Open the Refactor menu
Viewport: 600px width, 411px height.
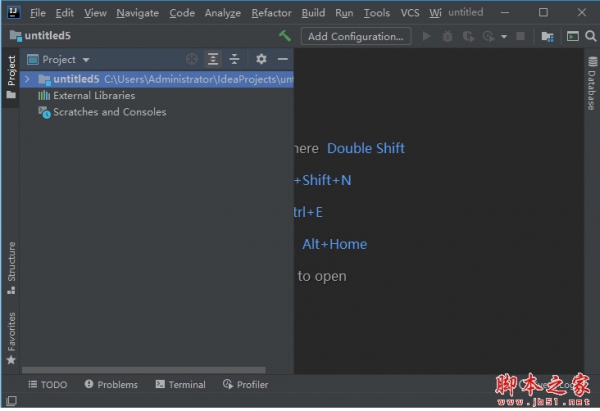pos(271,13)
